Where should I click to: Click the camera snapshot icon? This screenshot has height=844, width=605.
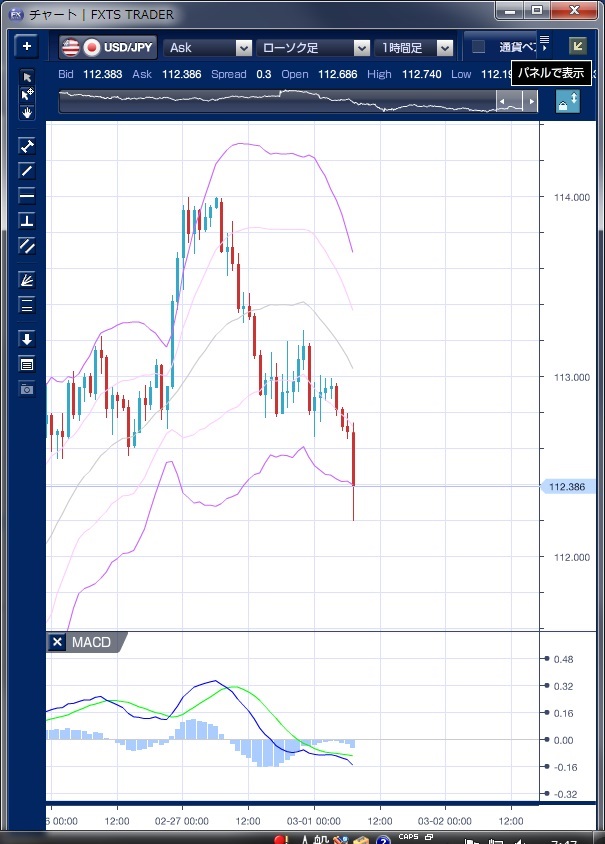(x=27, y=388)
